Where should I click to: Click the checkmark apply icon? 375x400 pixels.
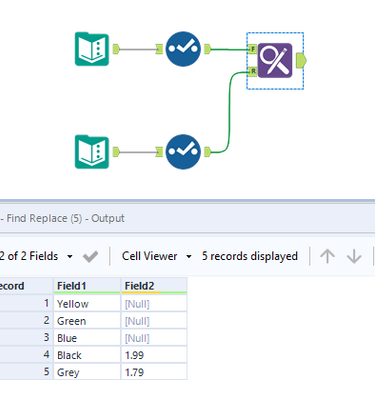(90, 256)
